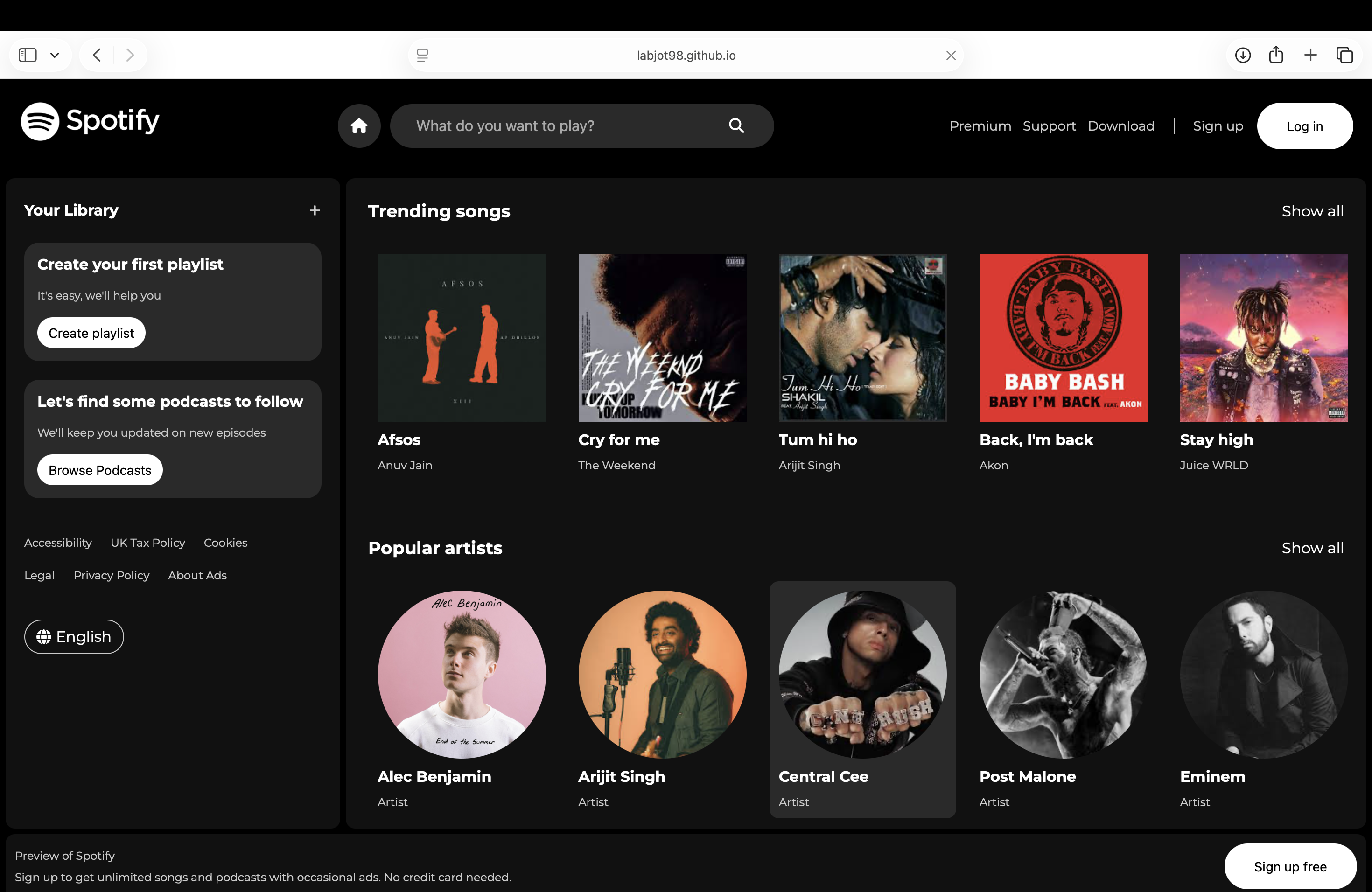Open the Support menu item
The image size is (1372, 892).
pyautogui.click(x=1049, y=125)
